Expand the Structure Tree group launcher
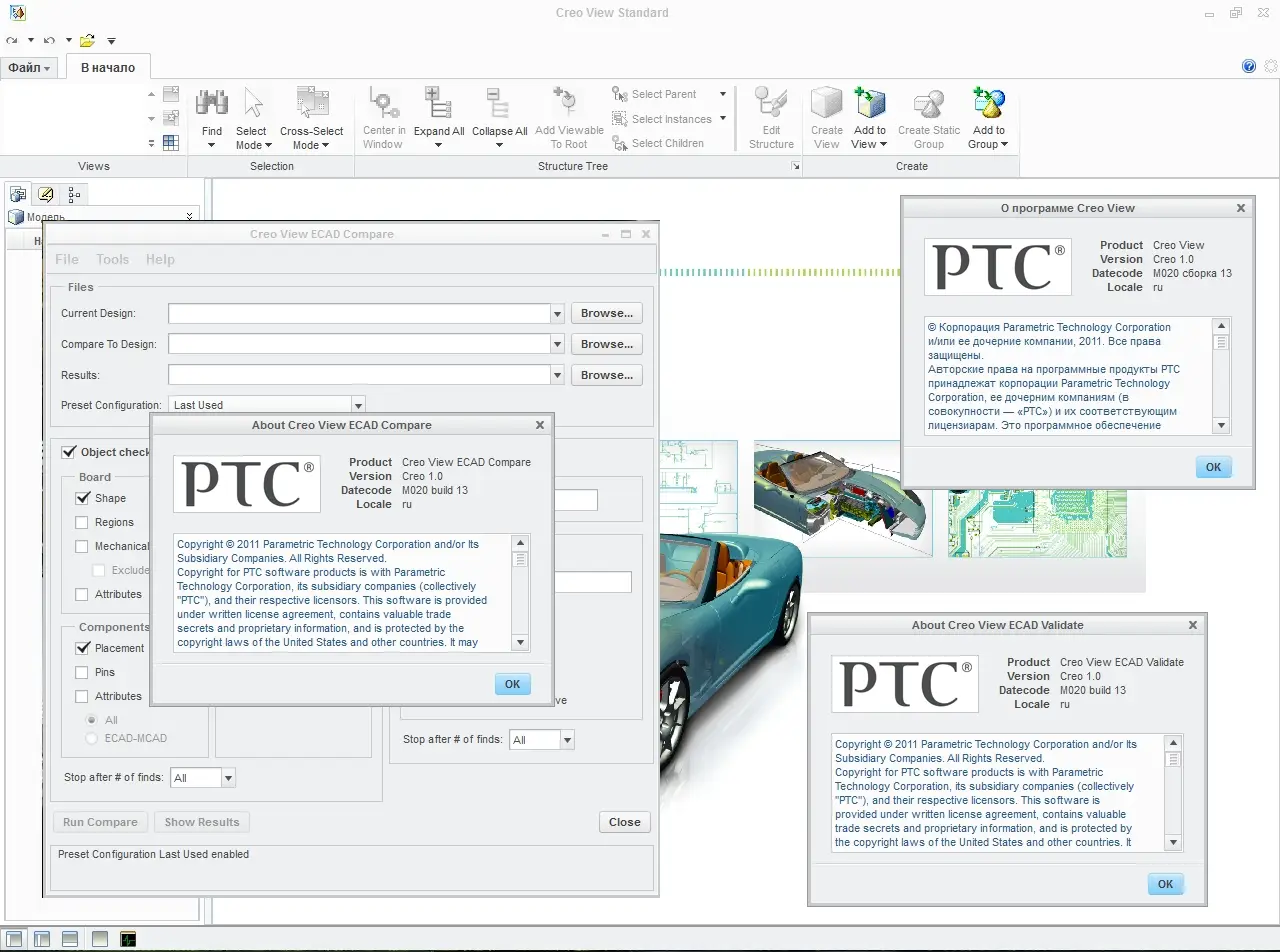The height and width of the screenshot is (952, 1280). (796, 166)
